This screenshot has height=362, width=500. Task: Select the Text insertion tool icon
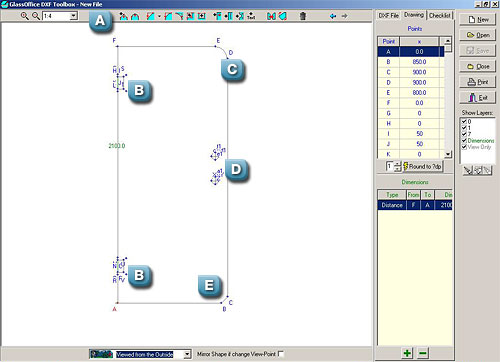251,16
